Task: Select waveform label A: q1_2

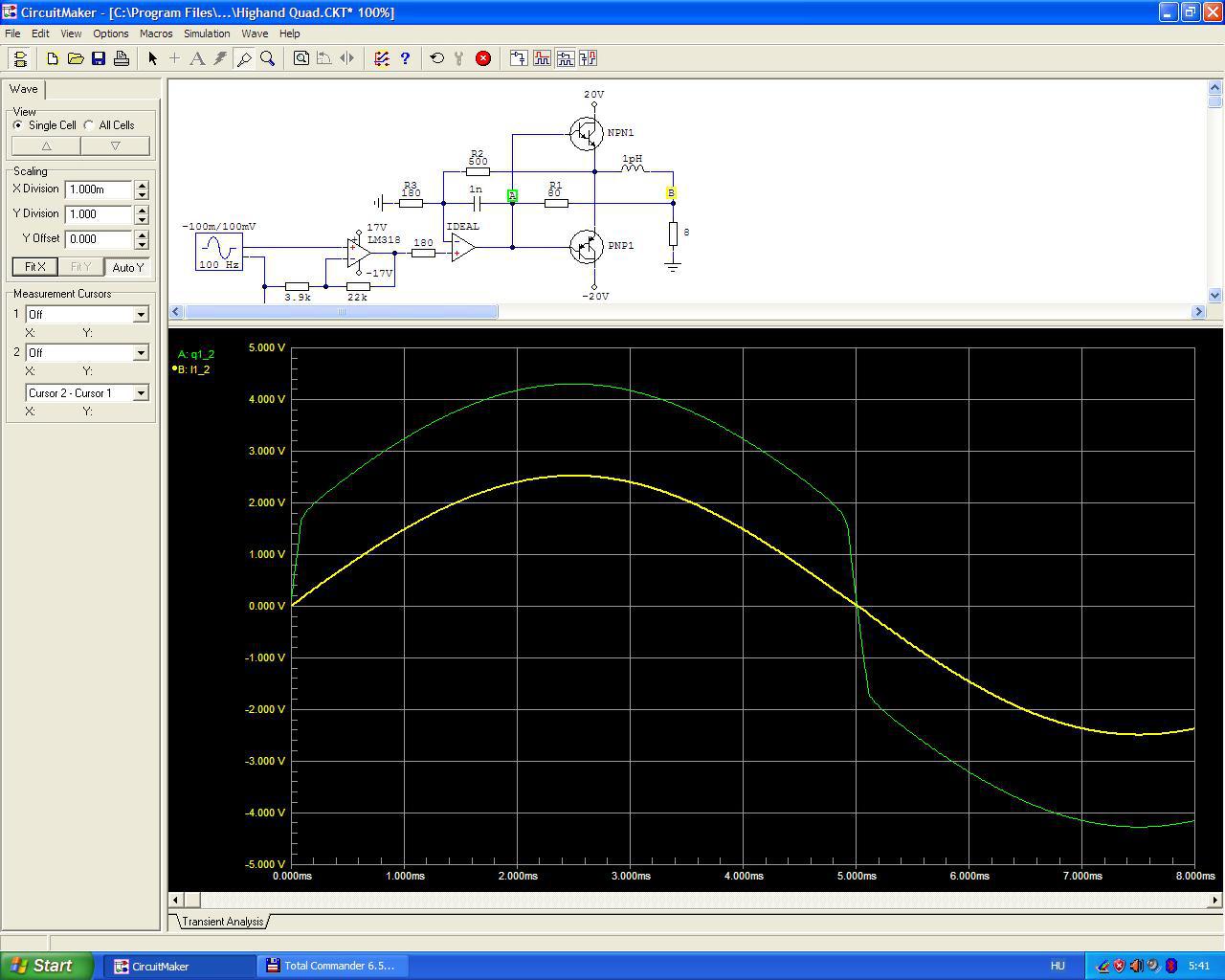Action: [196, 354]
